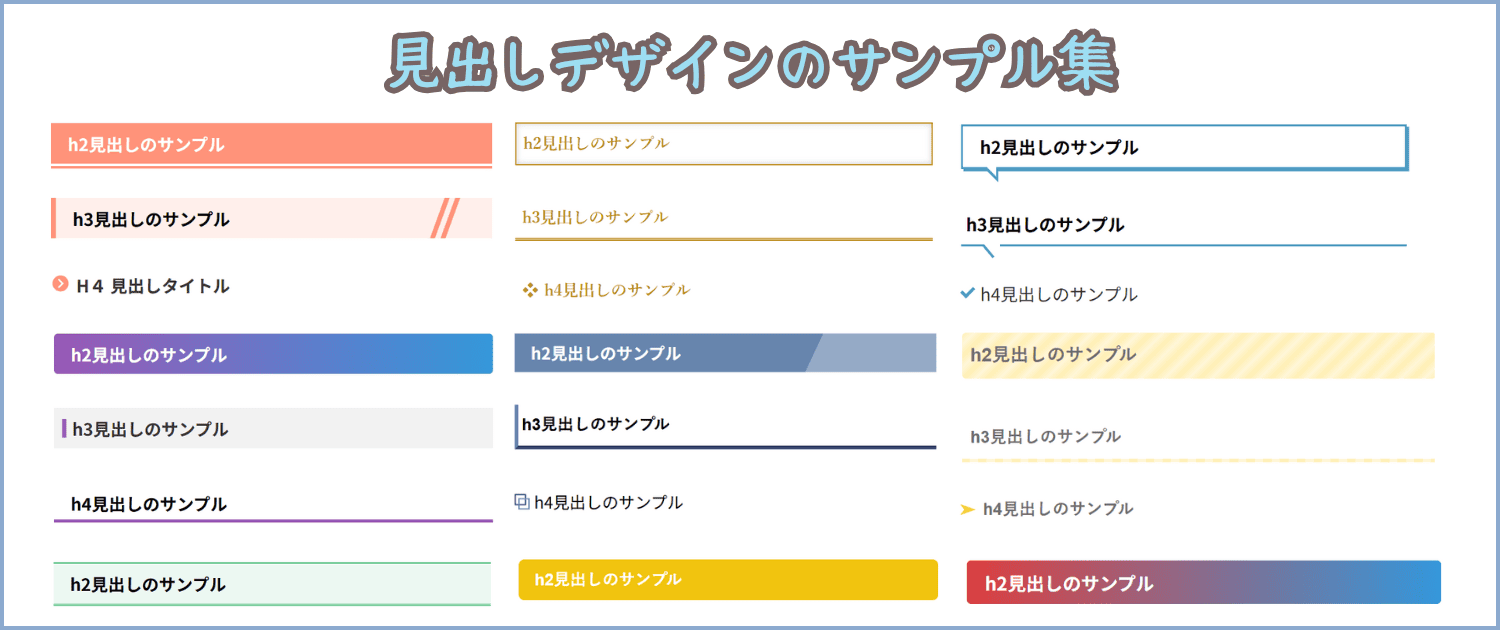
Task: Click the solid yellow h2 heading bar
Action: (x=727, y=579)
